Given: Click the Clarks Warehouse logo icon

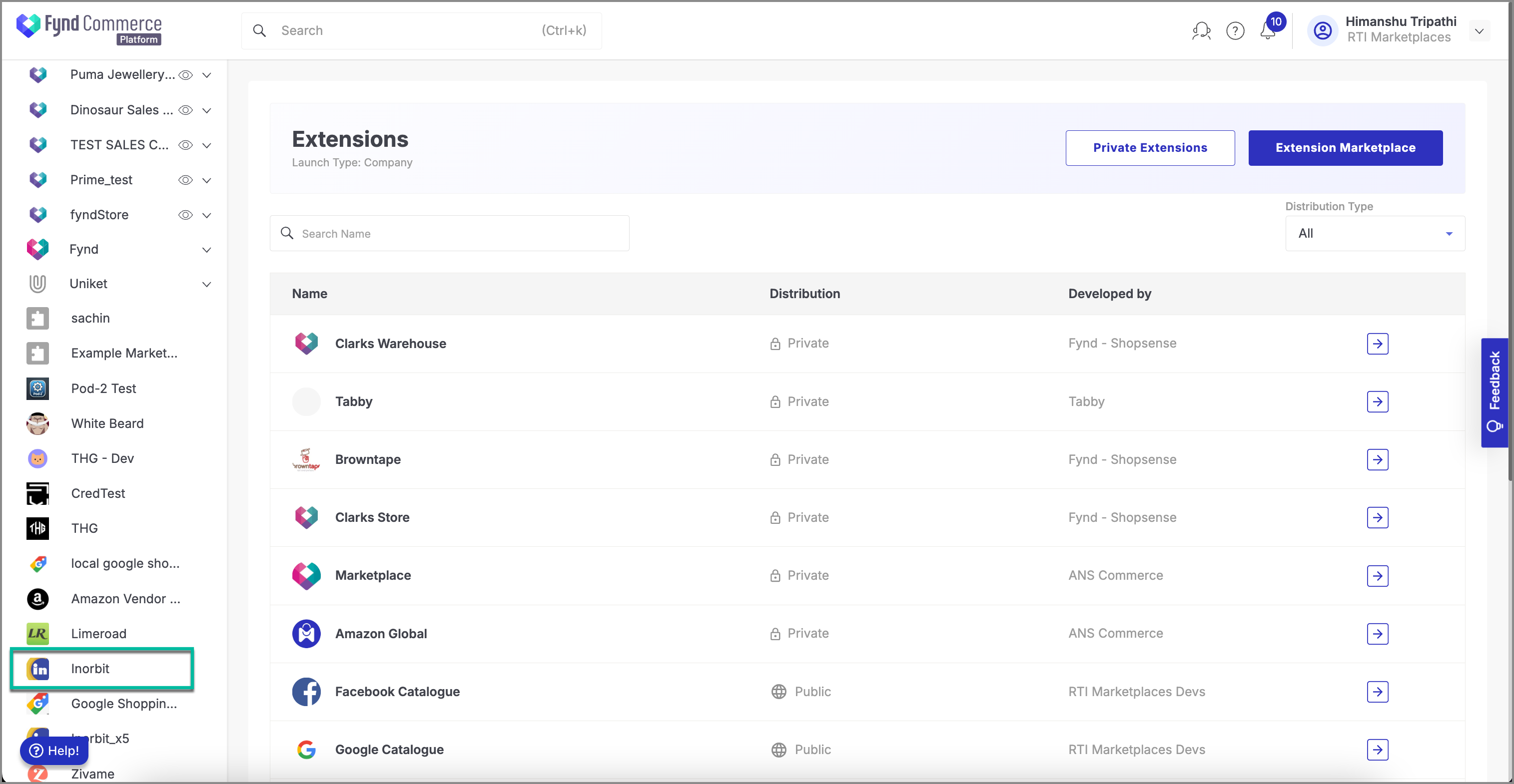Looking at the screenshot, I should tap(306, 344).
